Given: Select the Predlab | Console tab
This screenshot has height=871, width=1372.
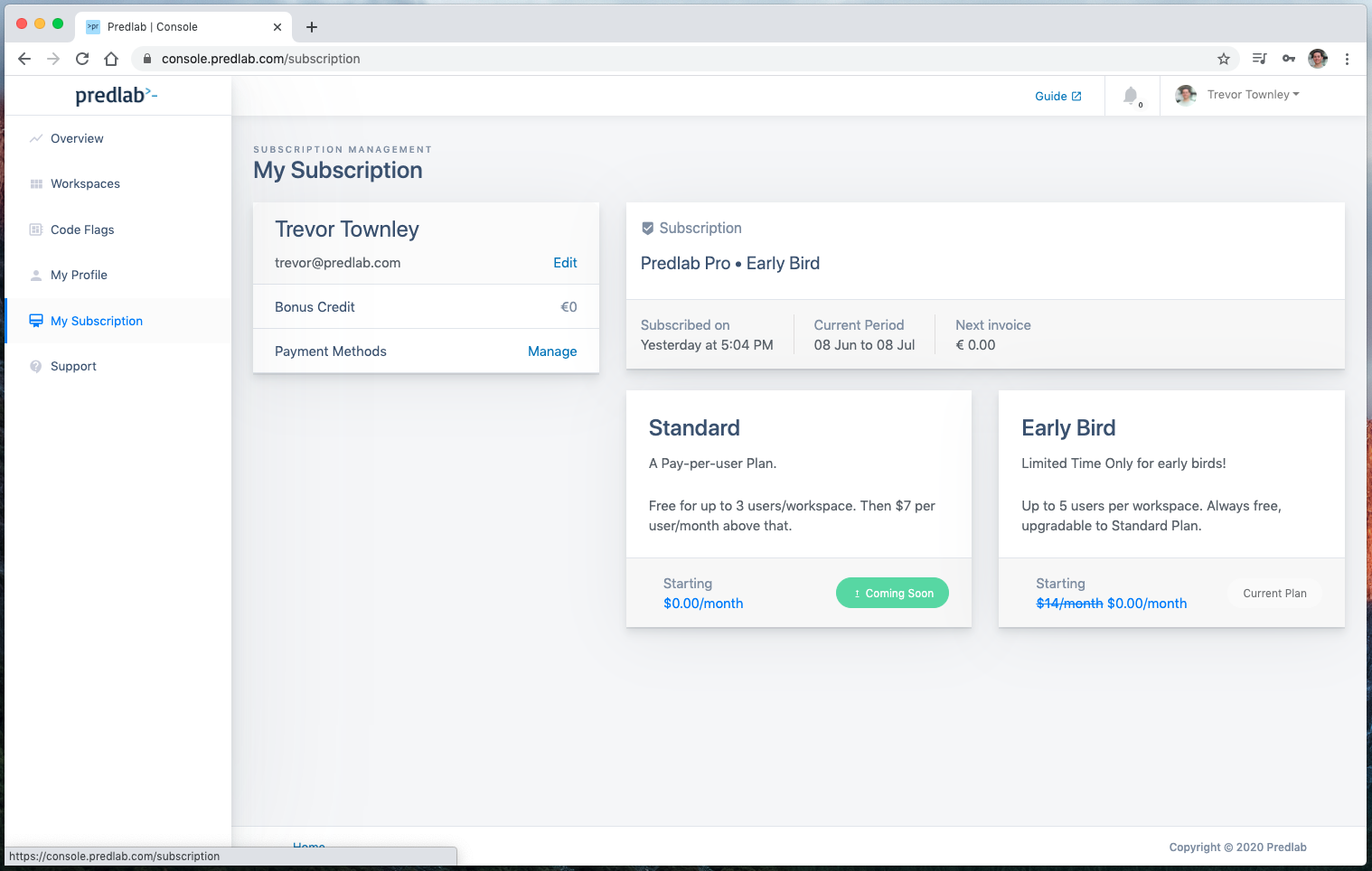Looking at the screenshot, I should pyautogui.click(x=183, y=27).
